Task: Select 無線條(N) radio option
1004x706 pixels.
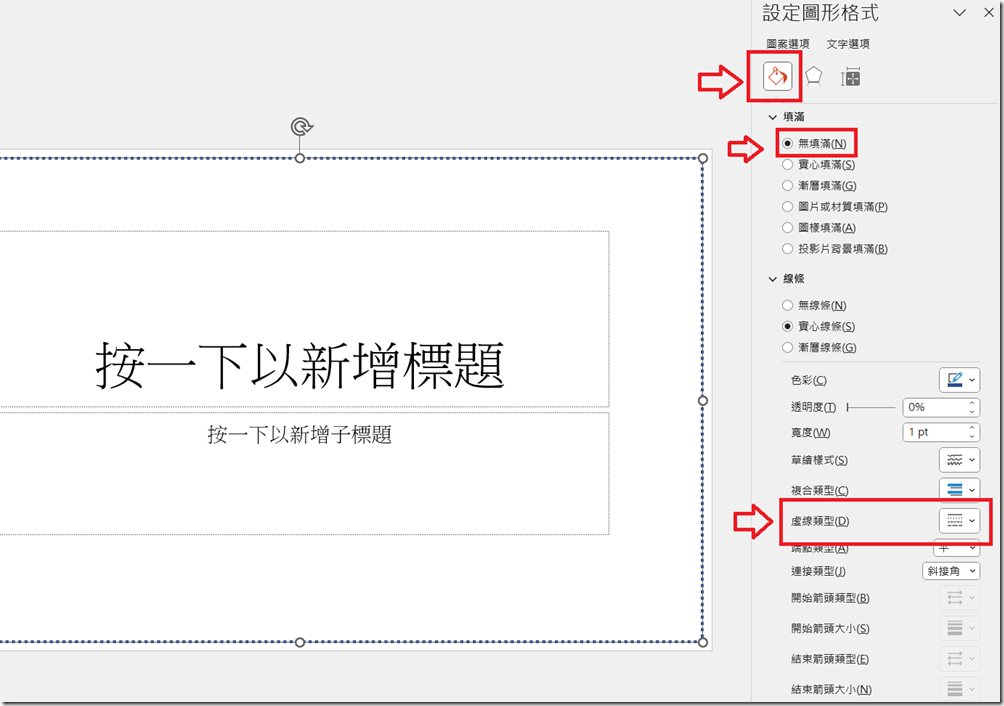Action: pos(814,305)
